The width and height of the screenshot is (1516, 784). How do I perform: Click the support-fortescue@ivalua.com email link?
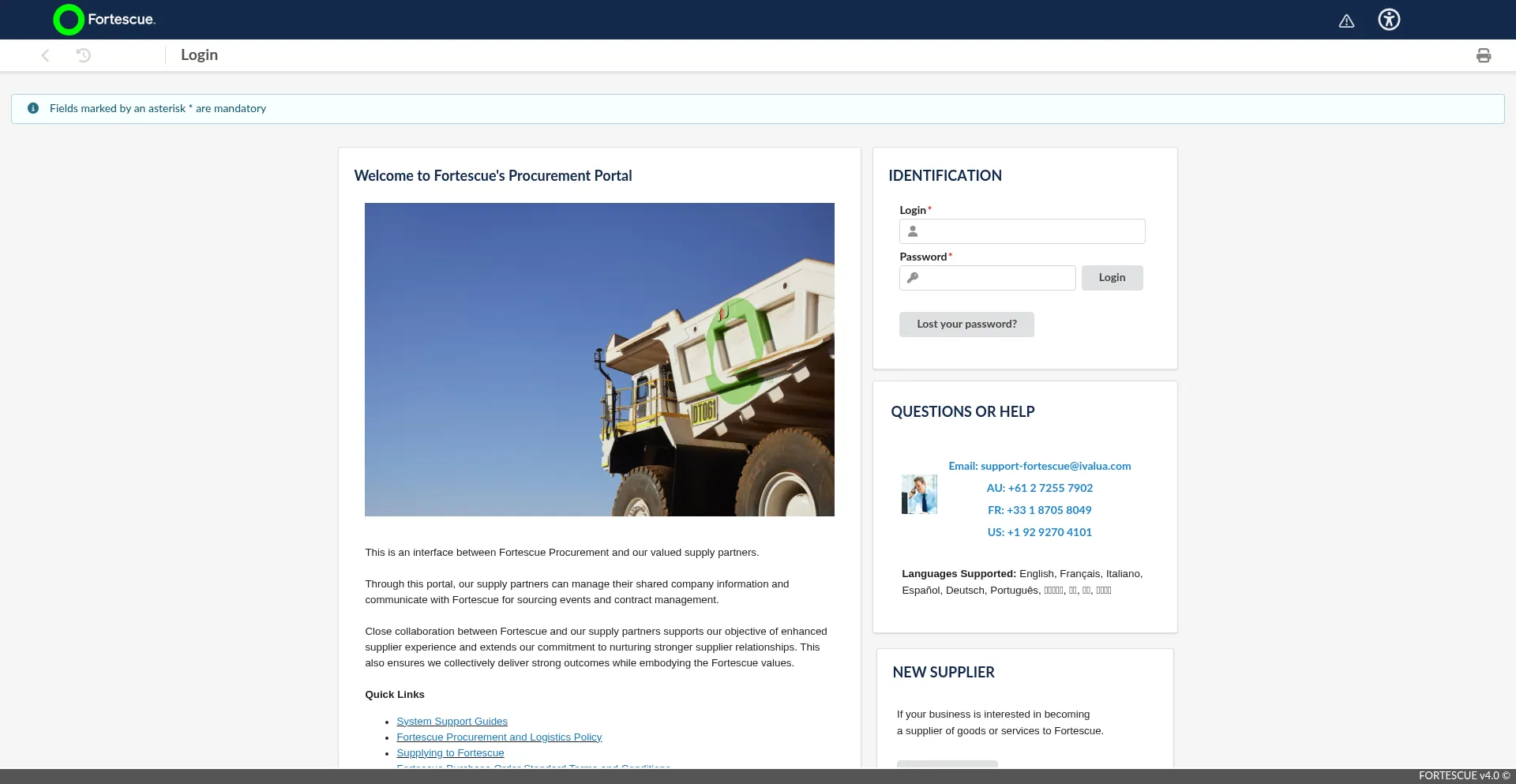(1055, 467)
